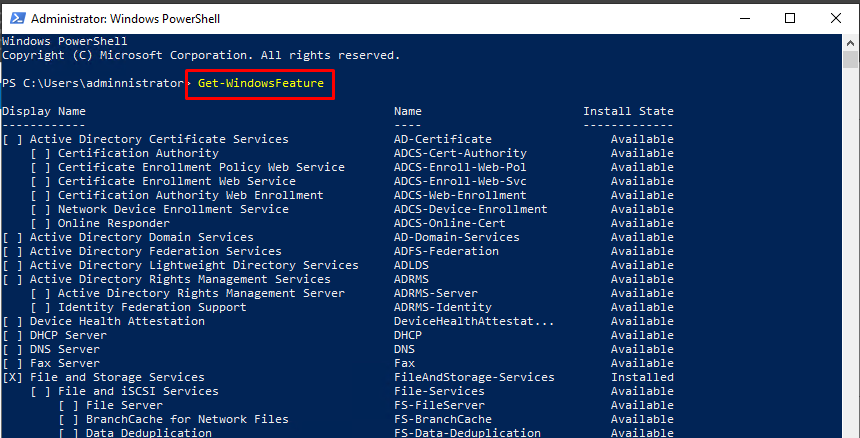Click the 'AD-Domain-Services' feature name
This screenshot has width=860, height=438.
[x=457, y=237]
